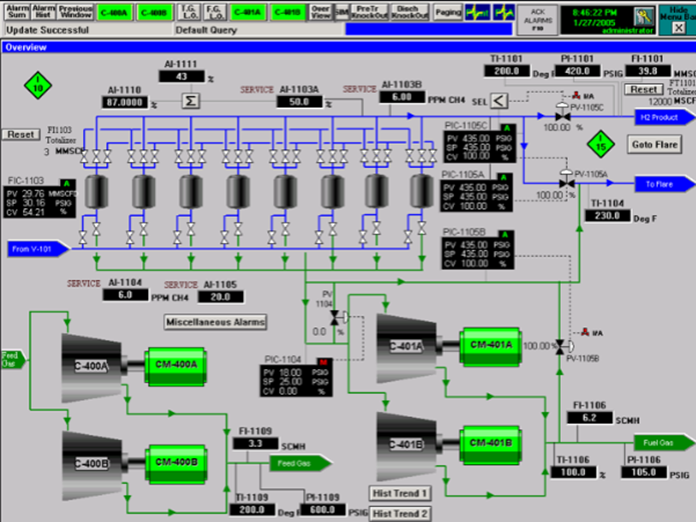Click the PV-1105C control valve symbol

click(x=562, y=114)
